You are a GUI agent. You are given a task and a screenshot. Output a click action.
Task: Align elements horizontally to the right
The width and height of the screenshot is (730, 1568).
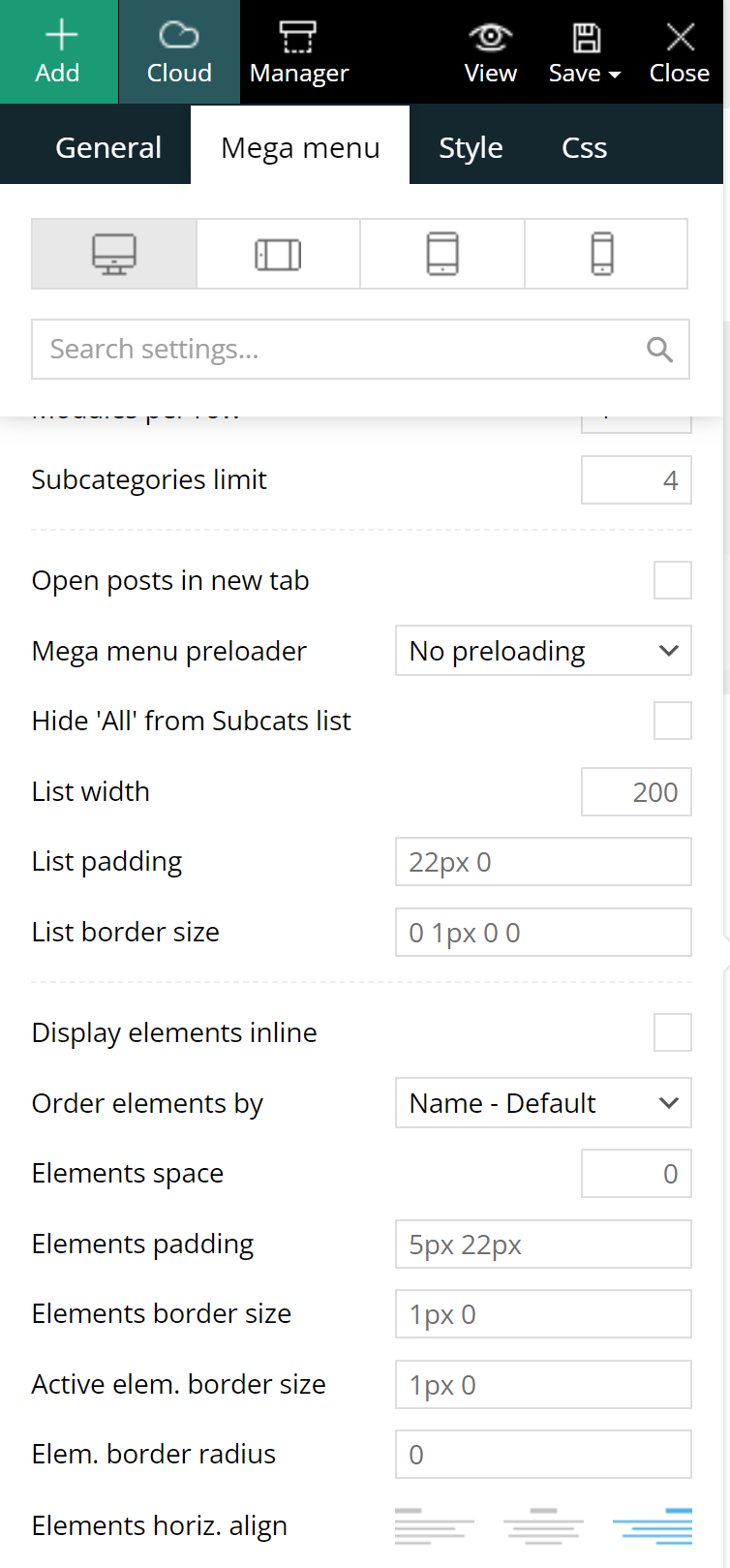653,1525
